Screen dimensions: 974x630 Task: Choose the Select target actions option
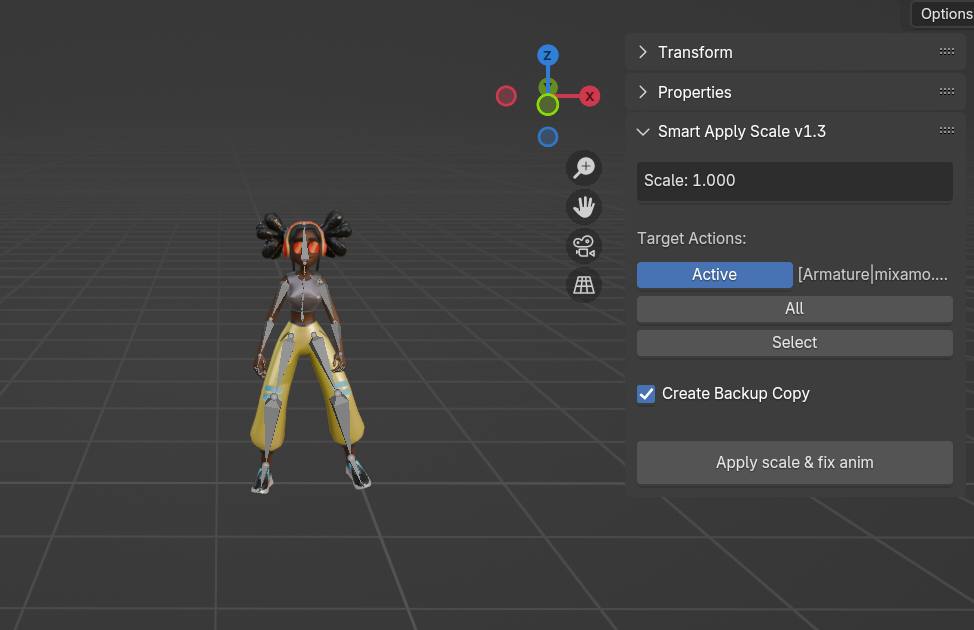click(794, 342)
